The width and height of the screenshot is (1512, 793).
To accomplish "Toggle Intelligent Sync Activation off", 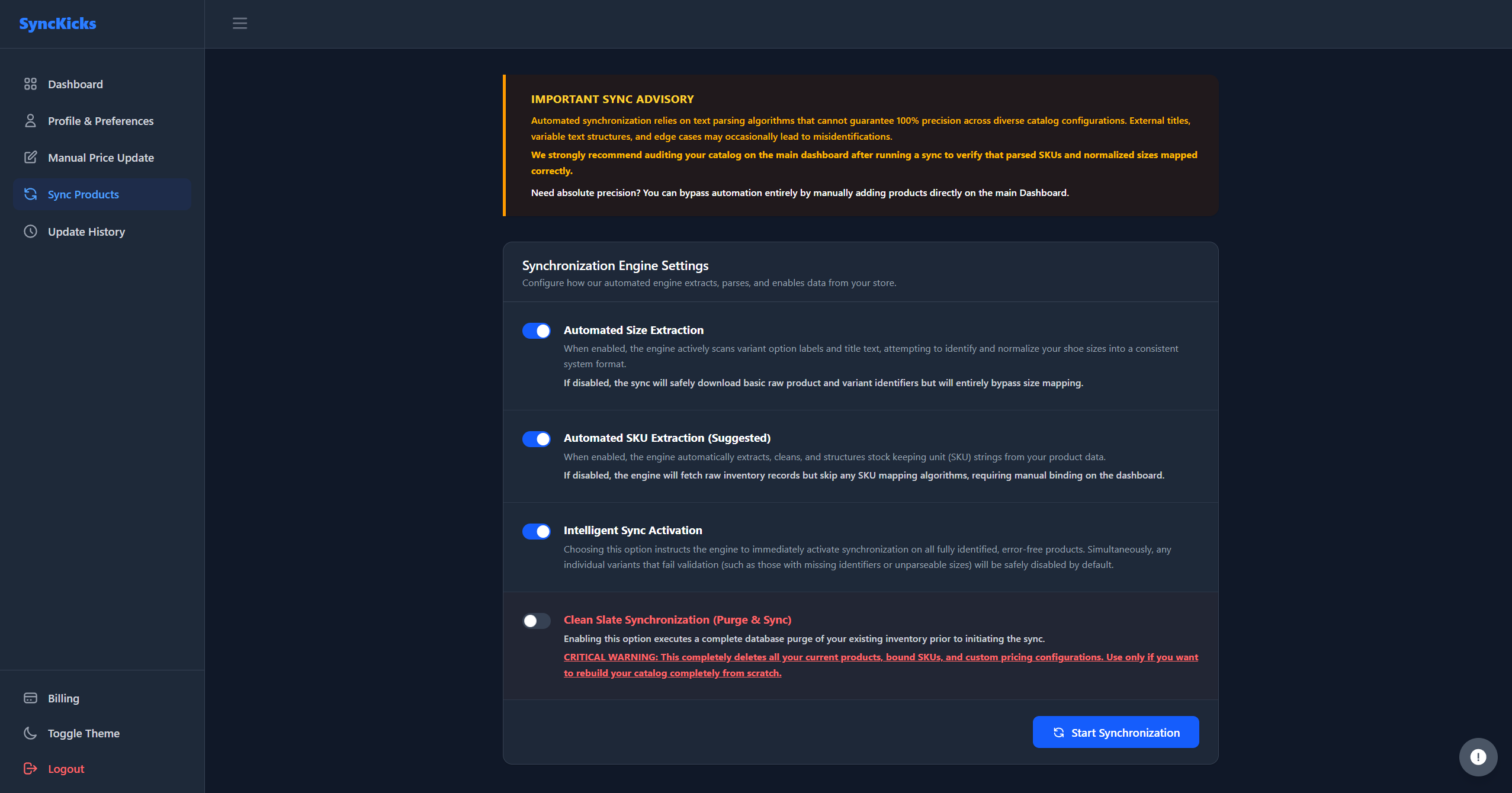I will (537, 531).
